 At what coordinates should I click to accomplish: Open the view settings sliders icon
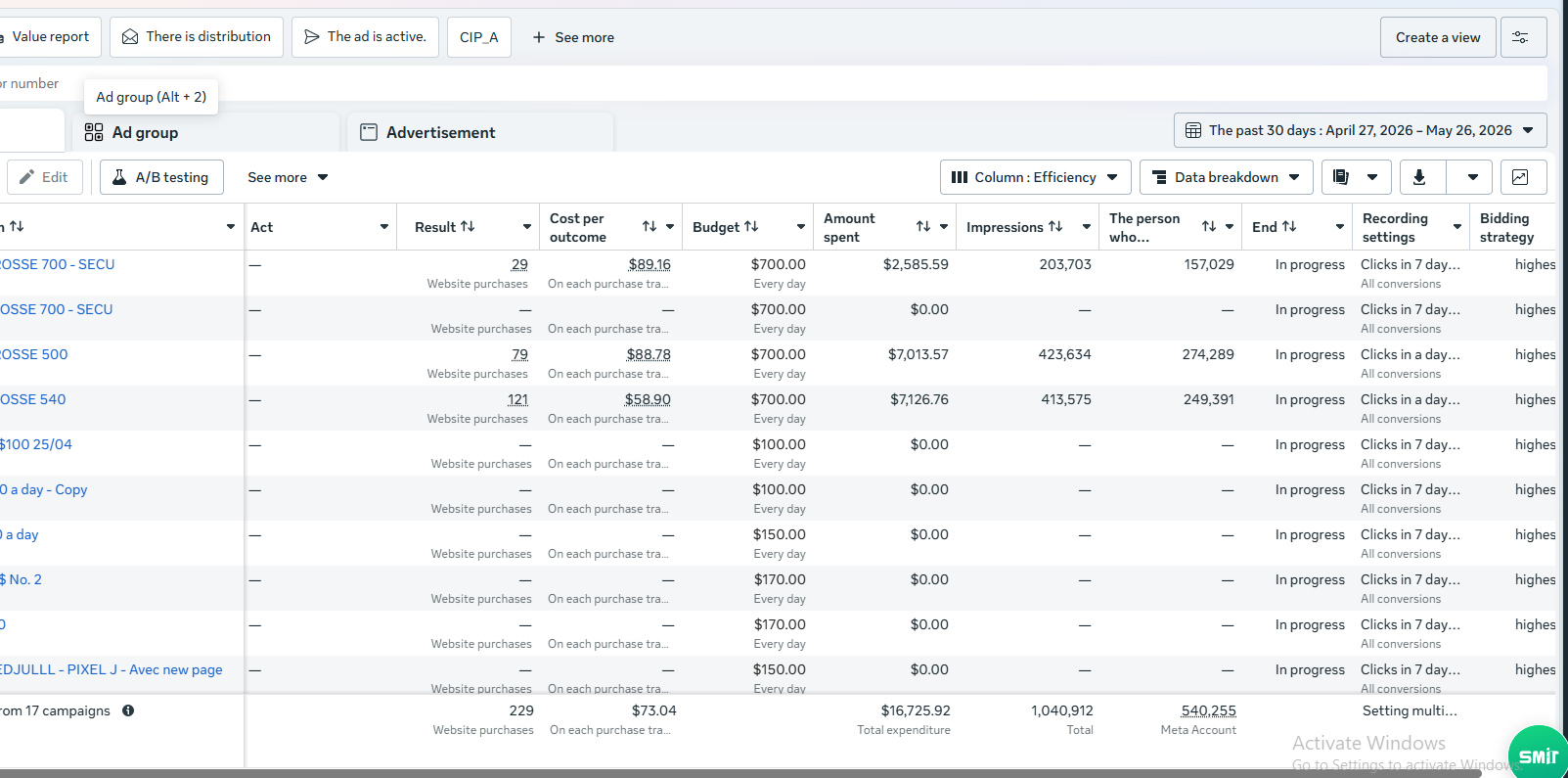[x=1522, y=37]
